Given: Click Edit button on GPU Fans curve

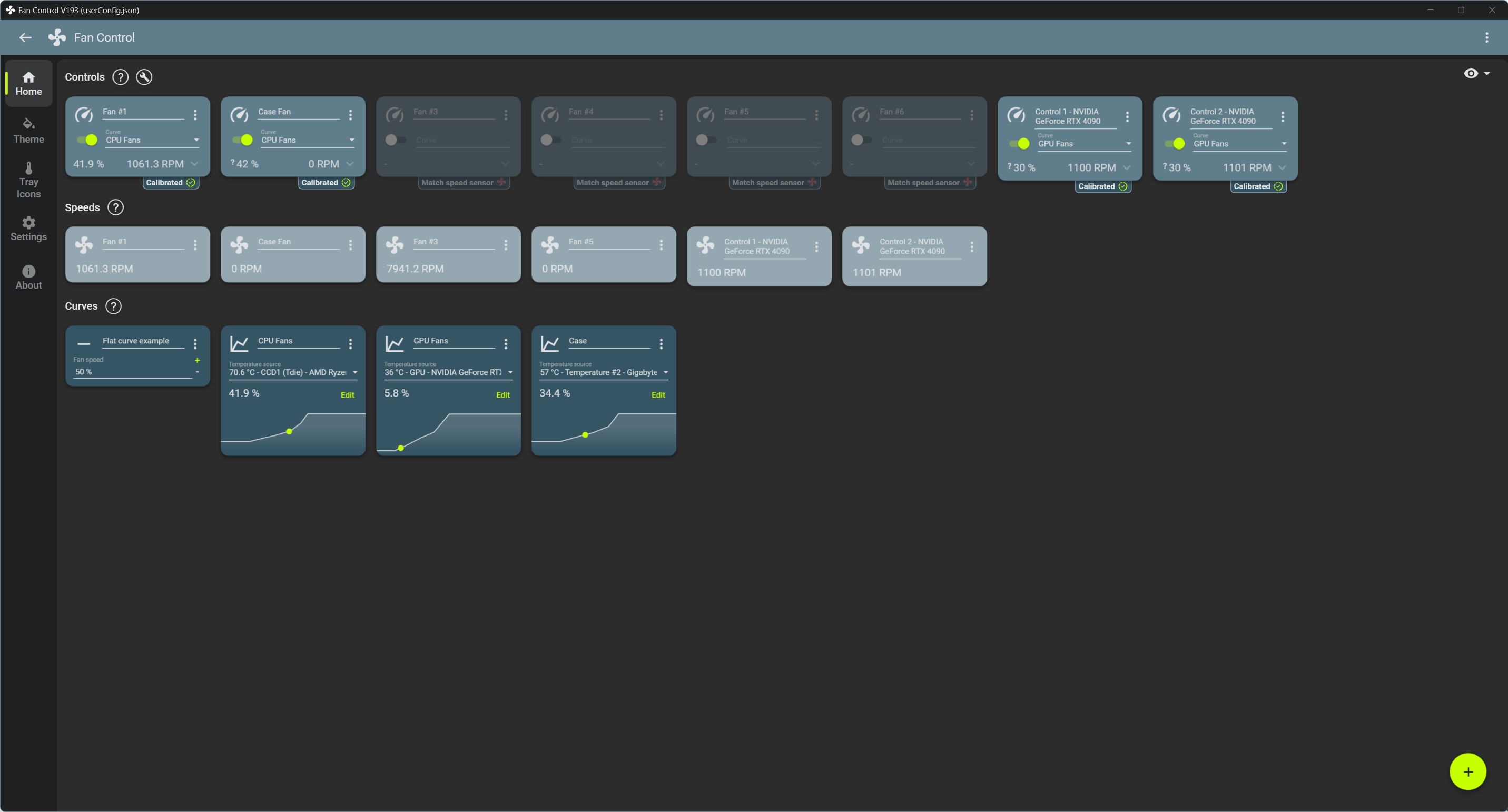Looking at the screenshot, I should coord(503,394).
